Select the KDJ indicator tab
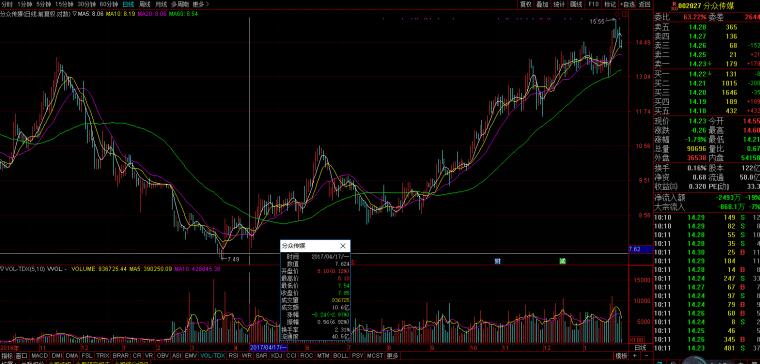 pyautogui.click(x=276, y=356)
